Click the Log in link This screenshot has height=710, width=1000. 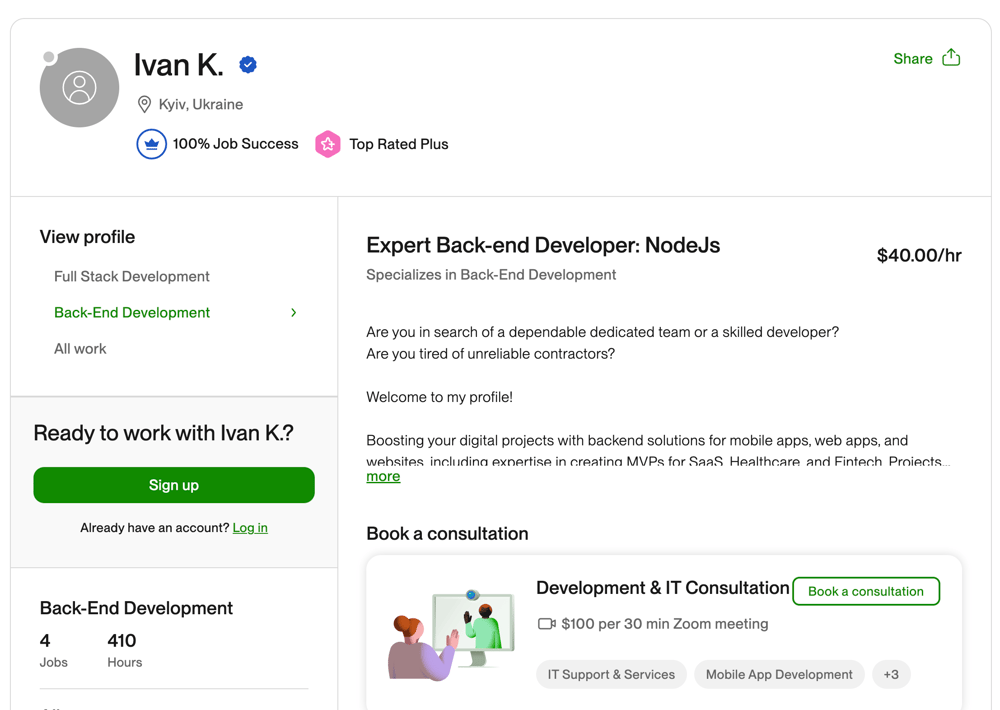point(249,527)
